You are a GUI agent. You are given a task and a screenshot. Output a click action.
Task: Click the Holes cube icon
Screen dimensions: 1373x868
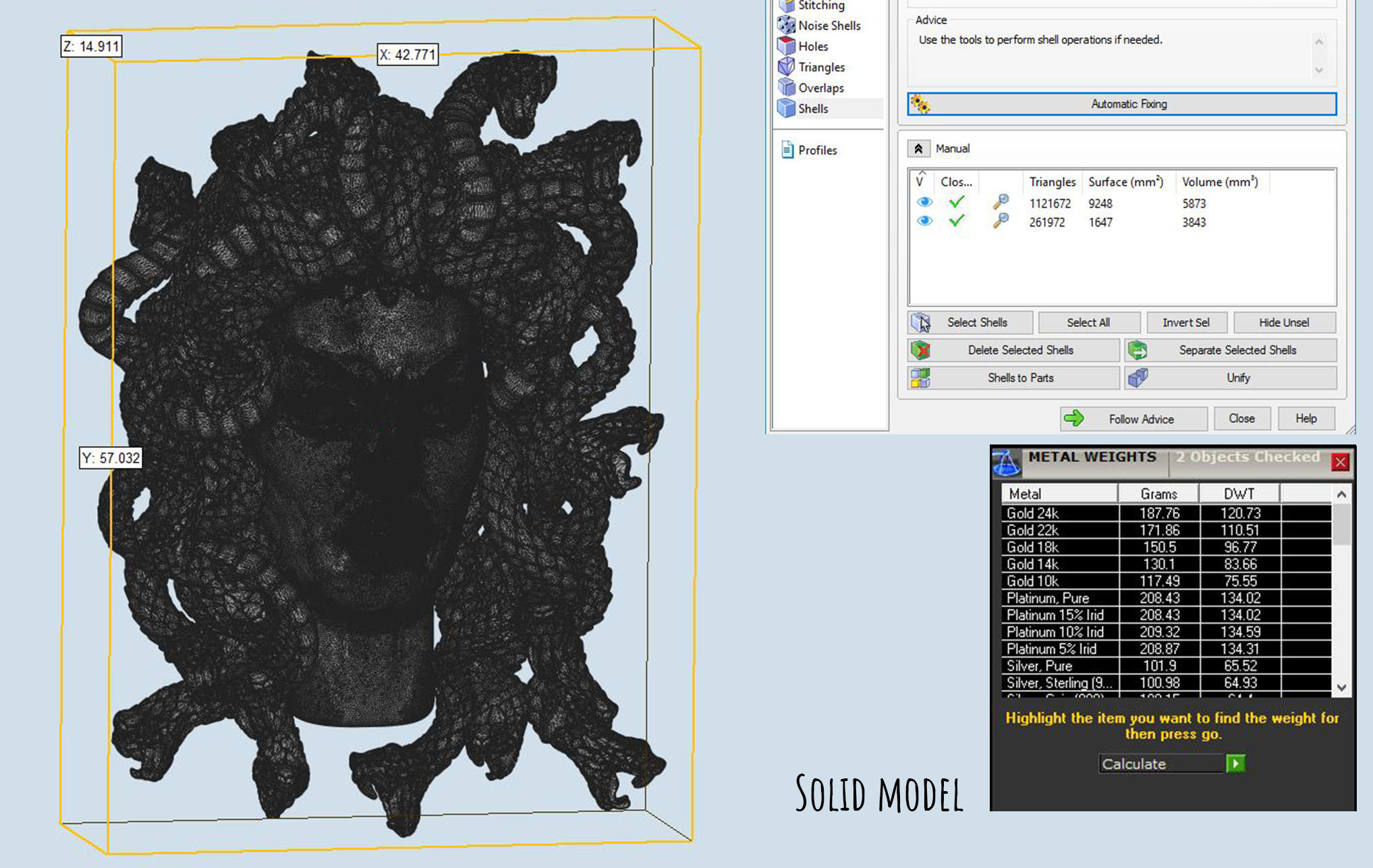(x=786, y=46)
